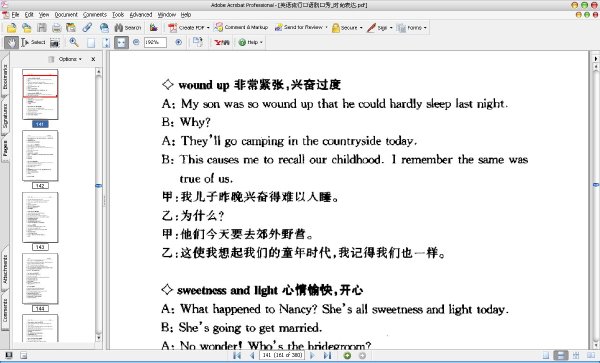
Task: Click the bottom-left full screen icon
Action: 8,355
